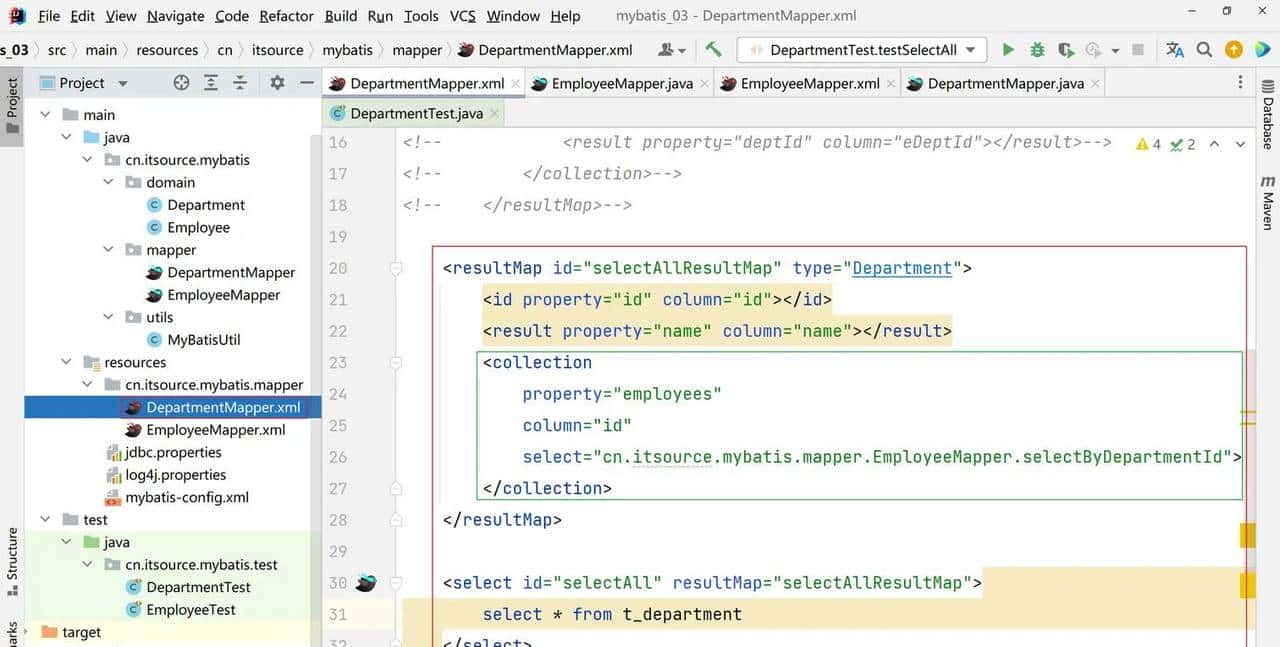Image resolution: width=1280 pixels, height=647 pixels.
Task: Locate current file with crosshair icon
Action: pos(181,83)
